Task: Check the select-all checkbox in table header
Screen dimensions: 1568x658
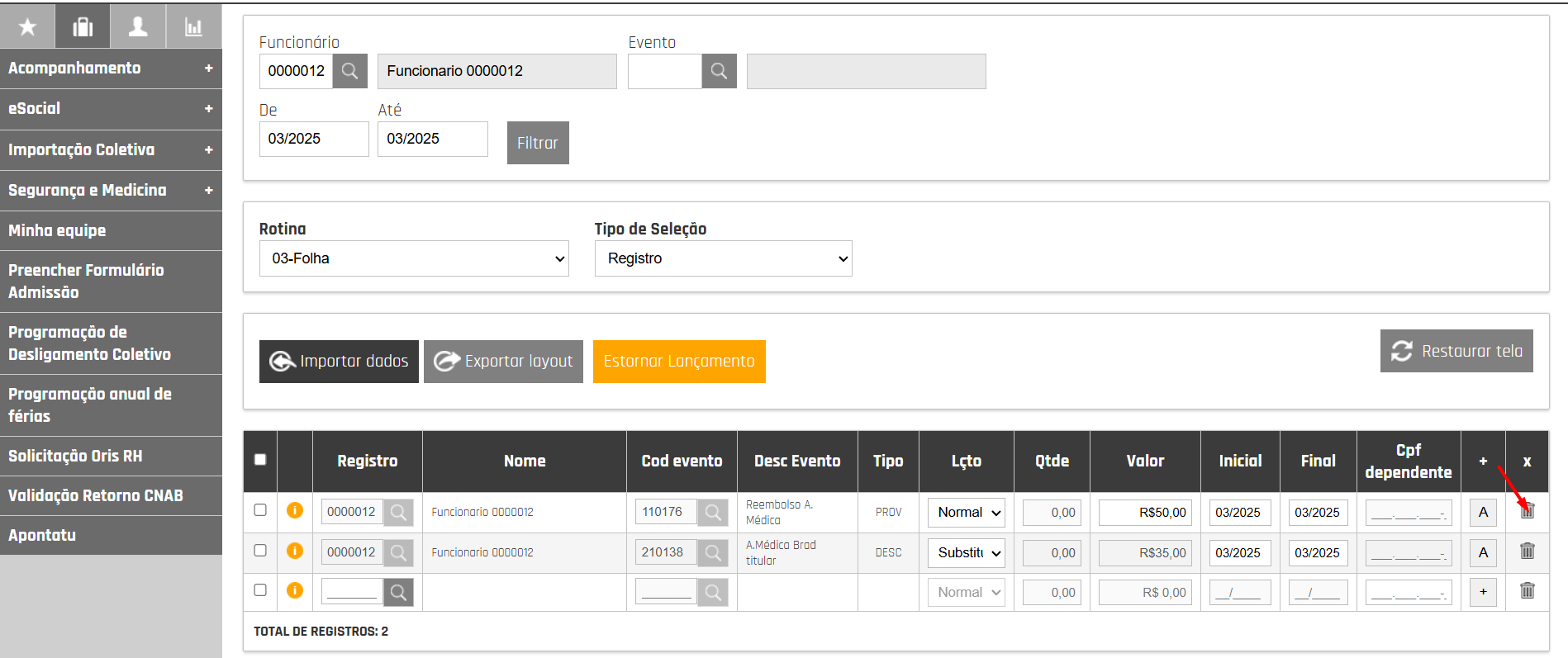Action: coord(260,460)
